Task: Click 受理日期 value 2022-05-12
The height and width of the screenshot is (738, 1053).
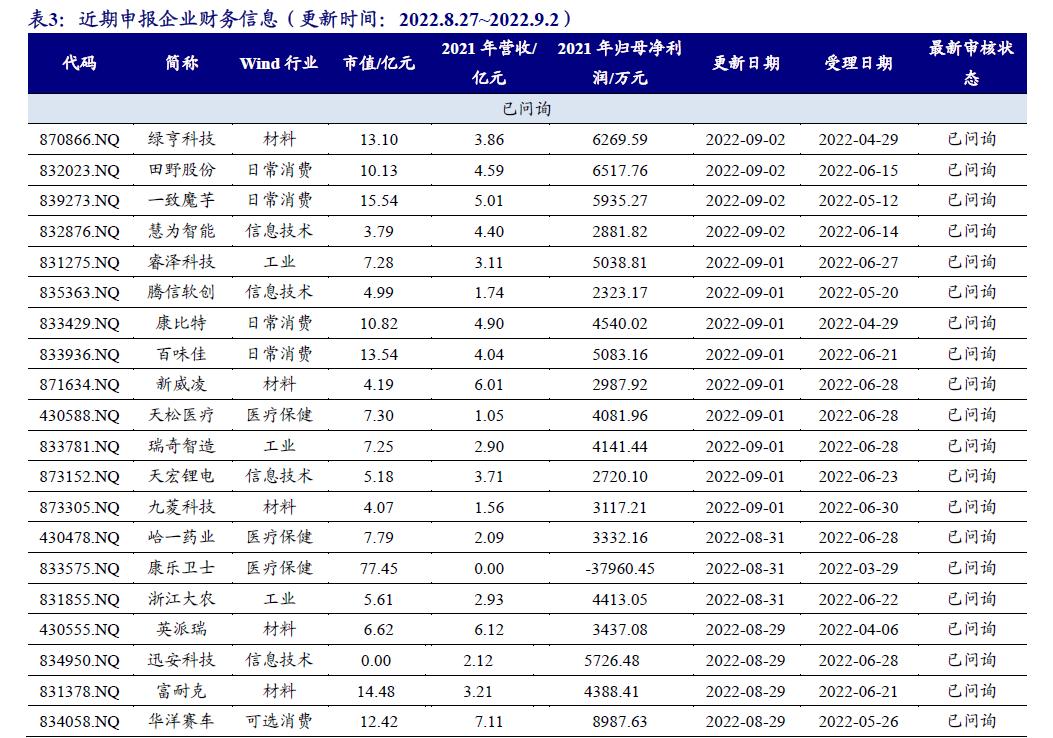Action: [858, 201]
